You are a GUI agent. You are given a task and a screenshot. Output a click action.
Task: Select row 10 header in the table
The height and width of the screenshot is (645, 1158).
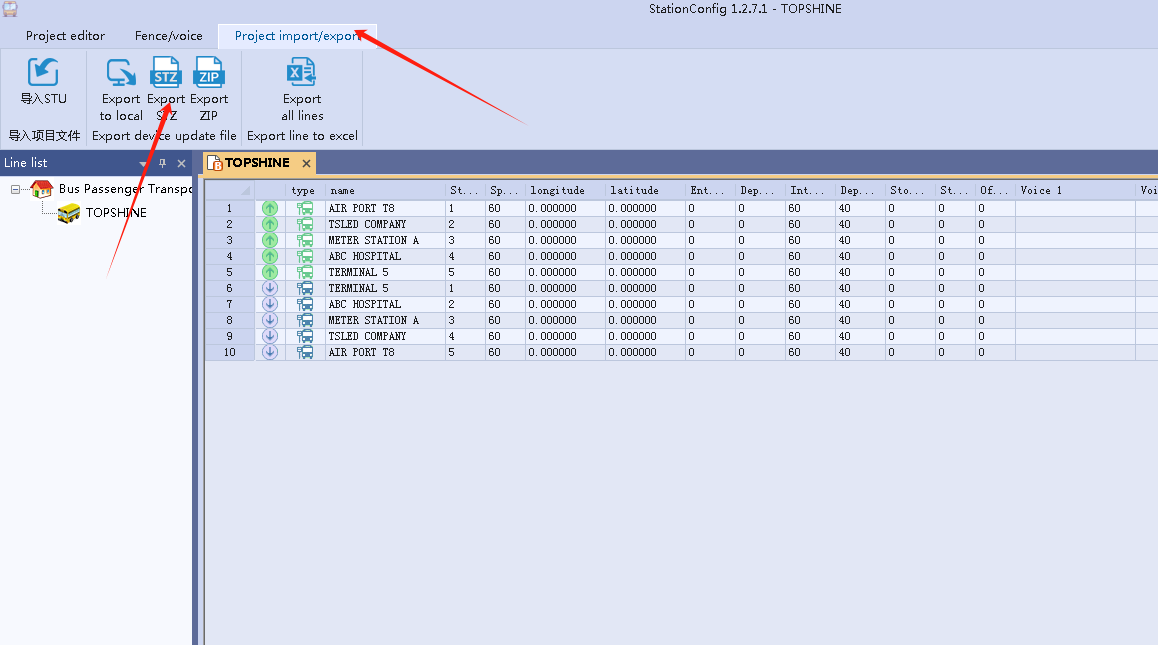click(229, 352)
